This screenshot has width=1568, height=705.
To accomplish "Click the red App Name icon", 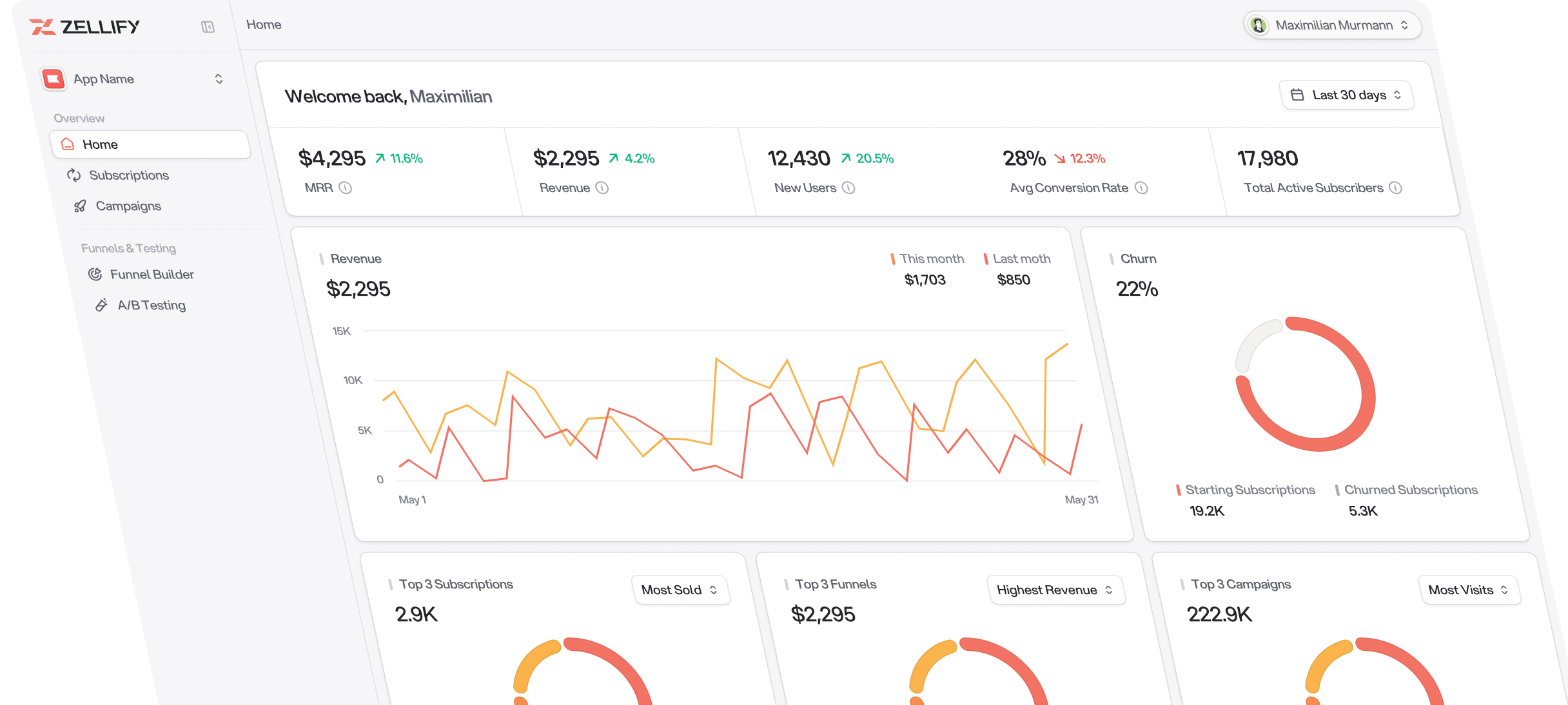I will pos(54,79).
